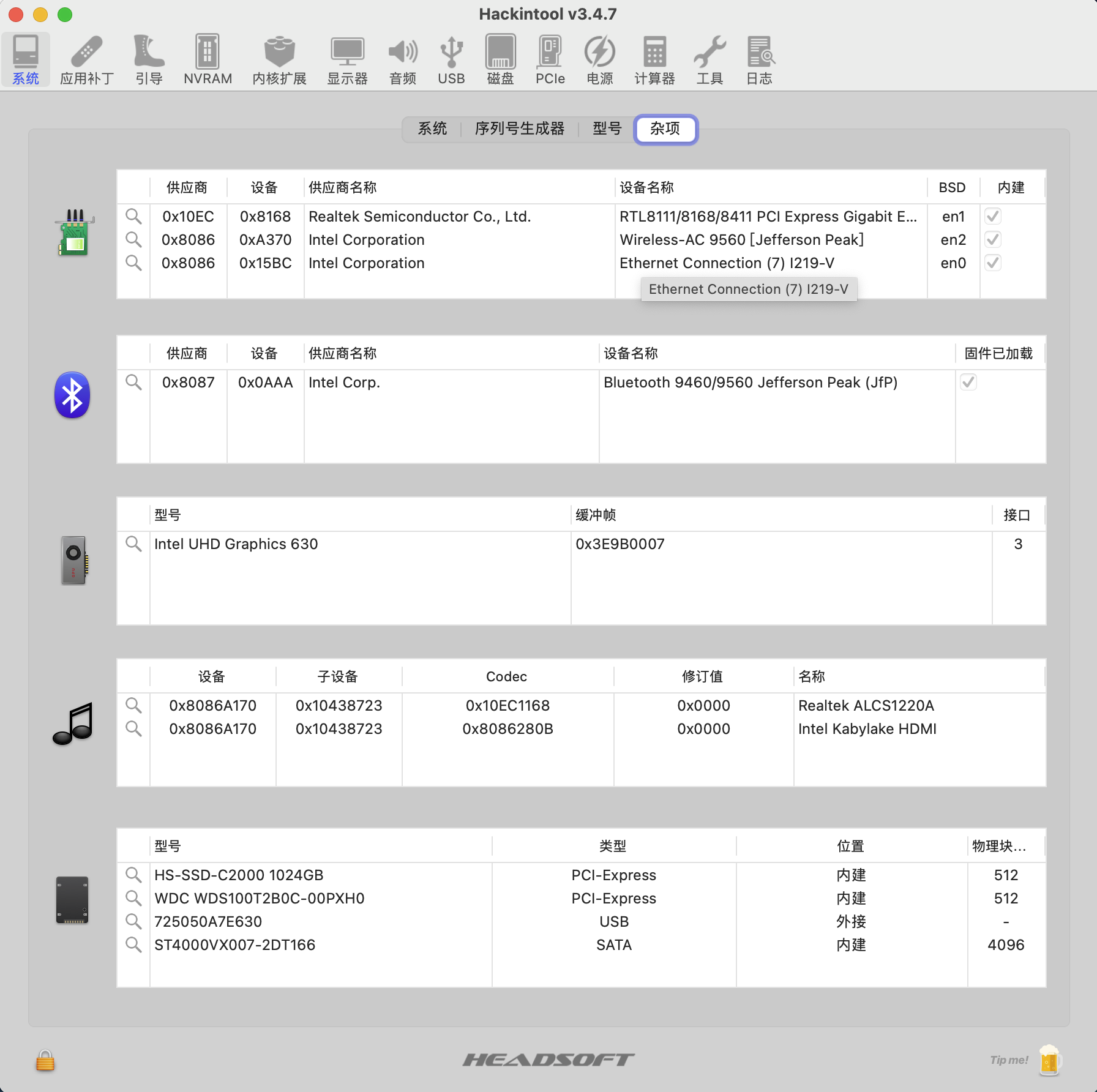The image size is (1097, 1092).
Task: Switch to the 系统 sub-tab
Action: point(432,129)
